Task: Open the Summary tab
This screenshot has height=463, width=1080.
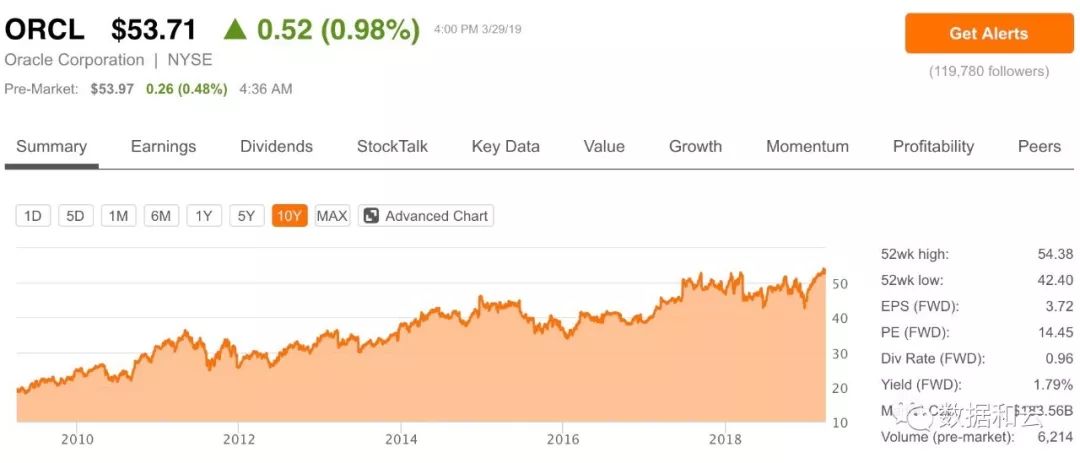Action: pyautogui.click(x=51, y=147)
